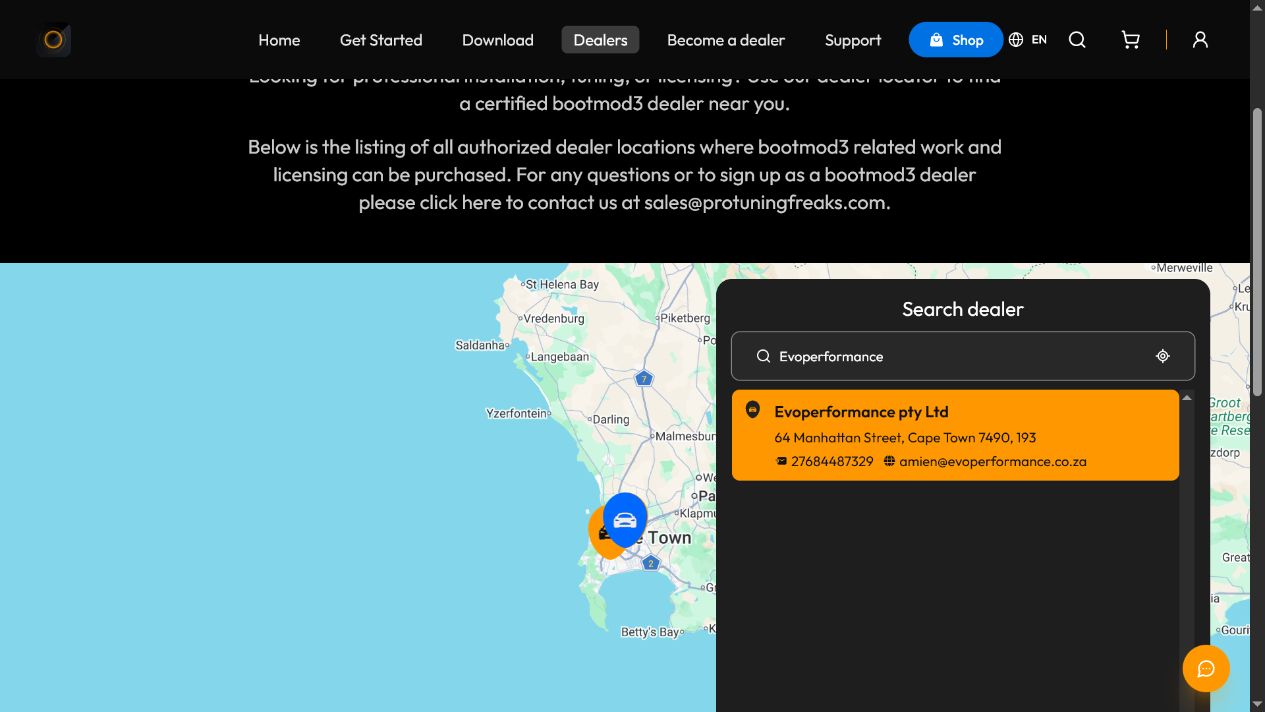
Task: Click the page vertical scrollbar thumb
Action: click(1257, 250)
